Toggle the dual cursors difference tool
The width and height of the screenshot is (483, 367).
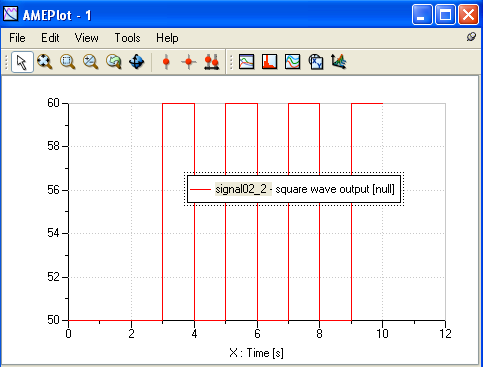pyautogui.click(x=212, y=62)
